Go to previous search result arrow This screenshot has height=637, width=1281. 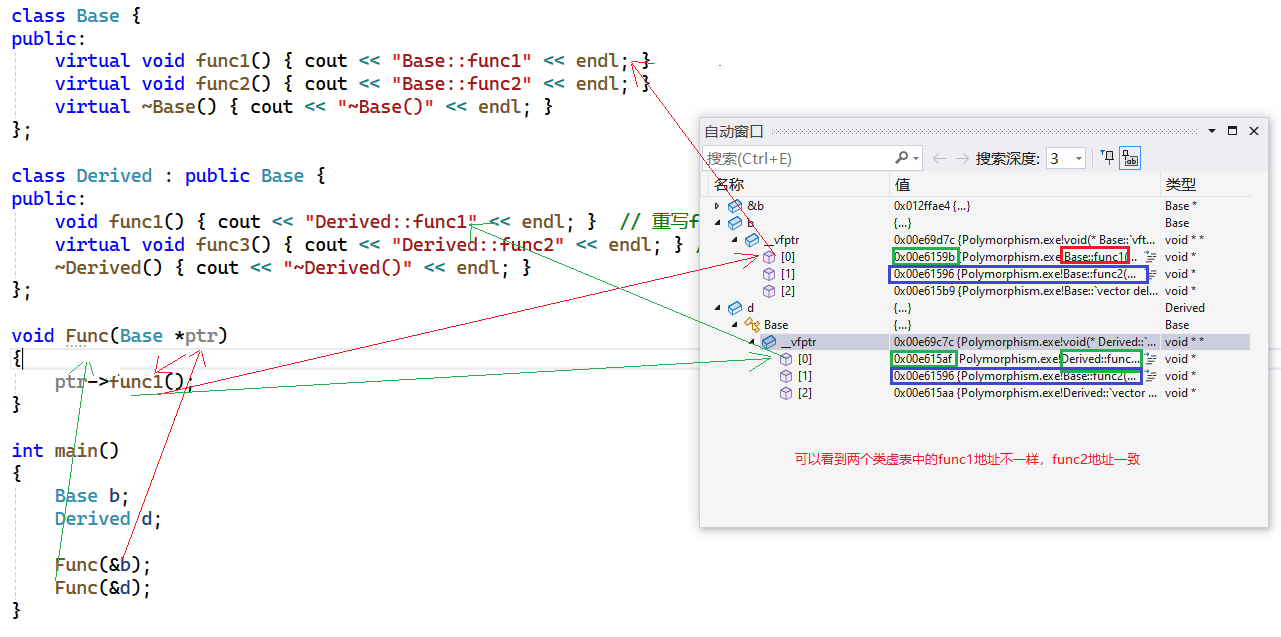[x=939, y=158]
